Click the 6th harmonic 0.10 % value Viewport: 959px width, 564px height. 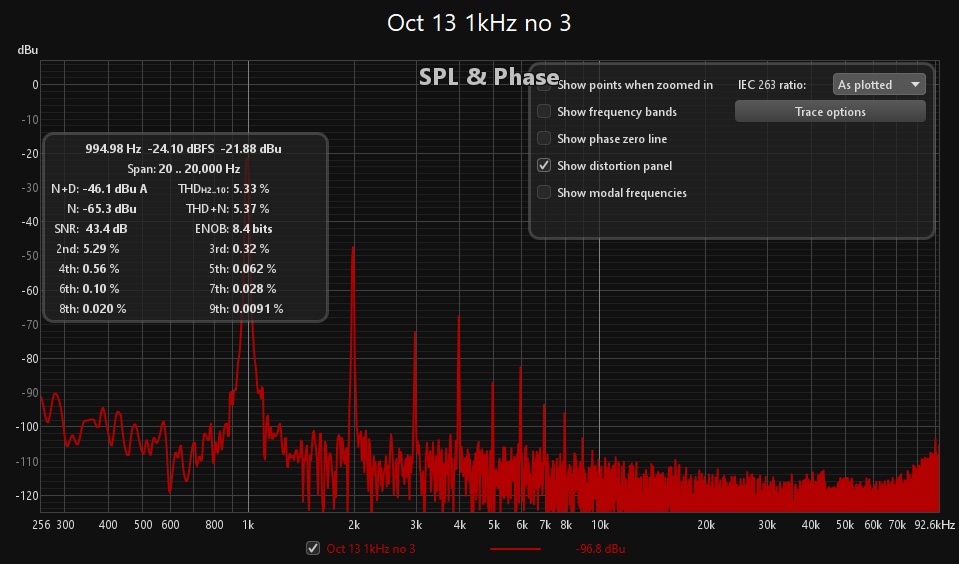coord(101,289)
